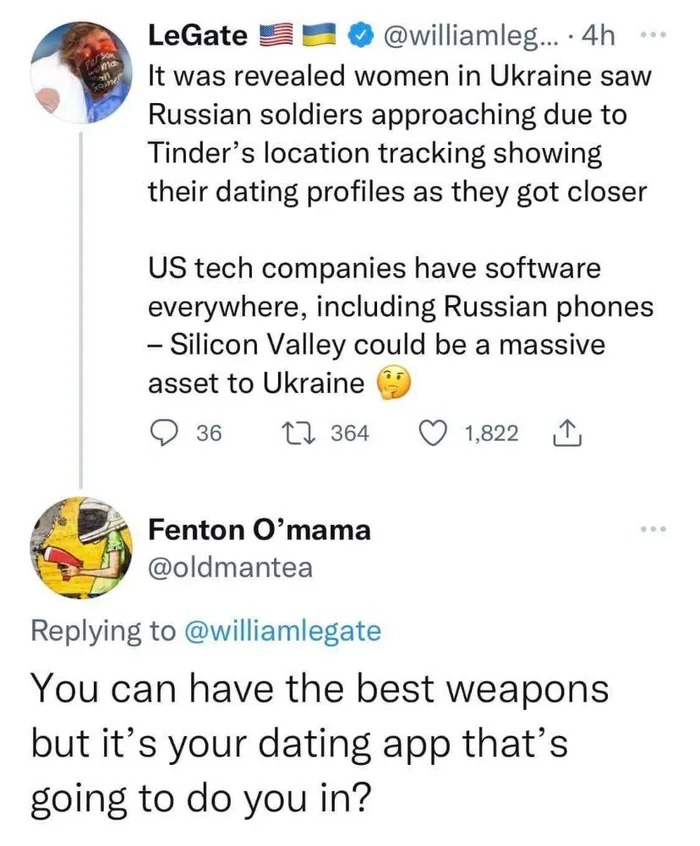Viewport: 700px width, 846px height.
Task: Click the US flag emoji beside LeGate
Action: tap(275, 36)
